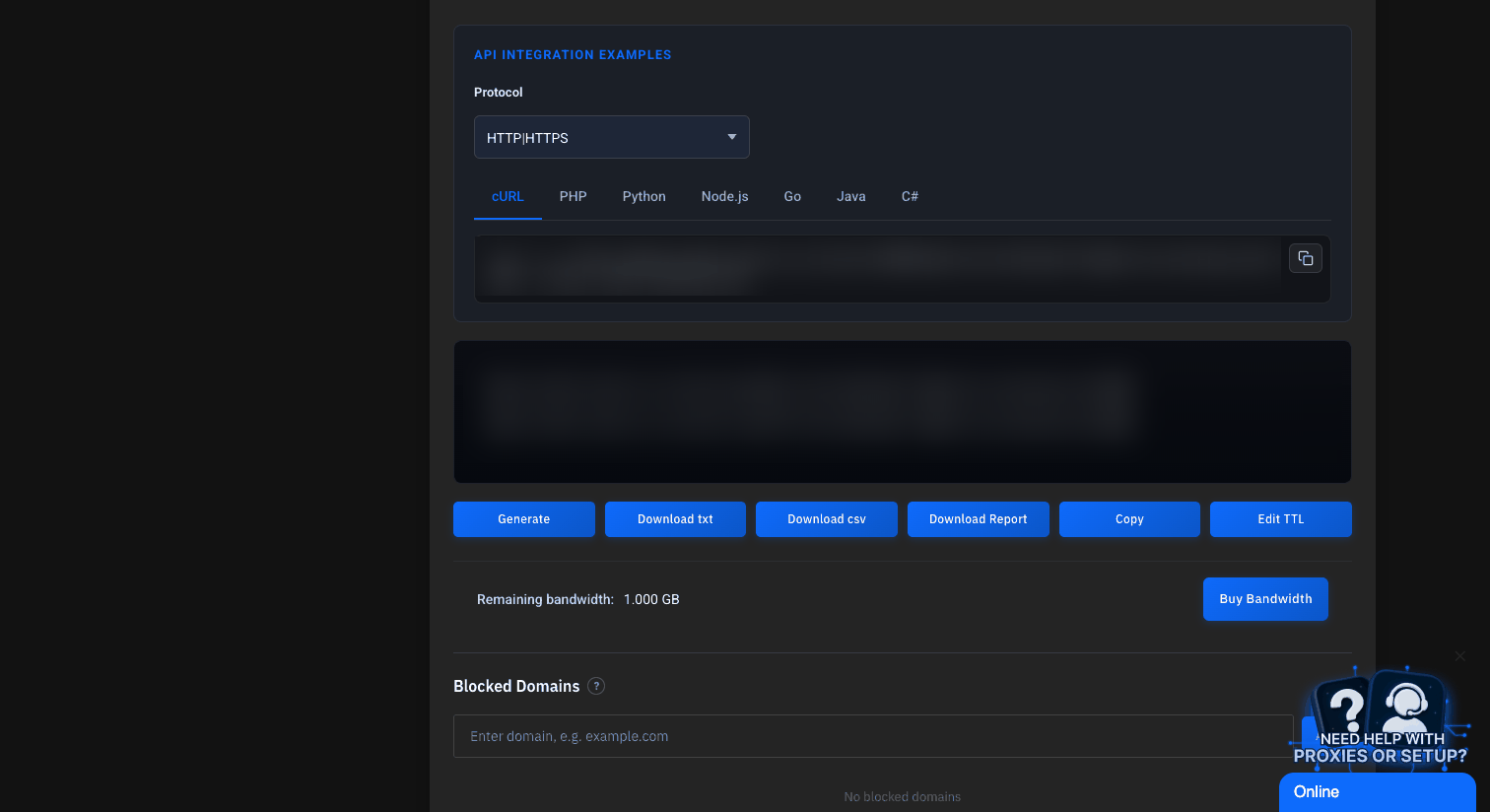Click the blue Copy button

(x=1129, y=519)
